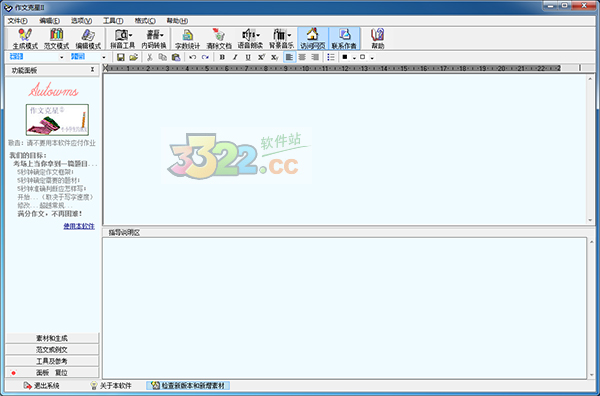Pick the black text color swatch
This screenshot has width=600, height=396.
[x=345, y=57]
